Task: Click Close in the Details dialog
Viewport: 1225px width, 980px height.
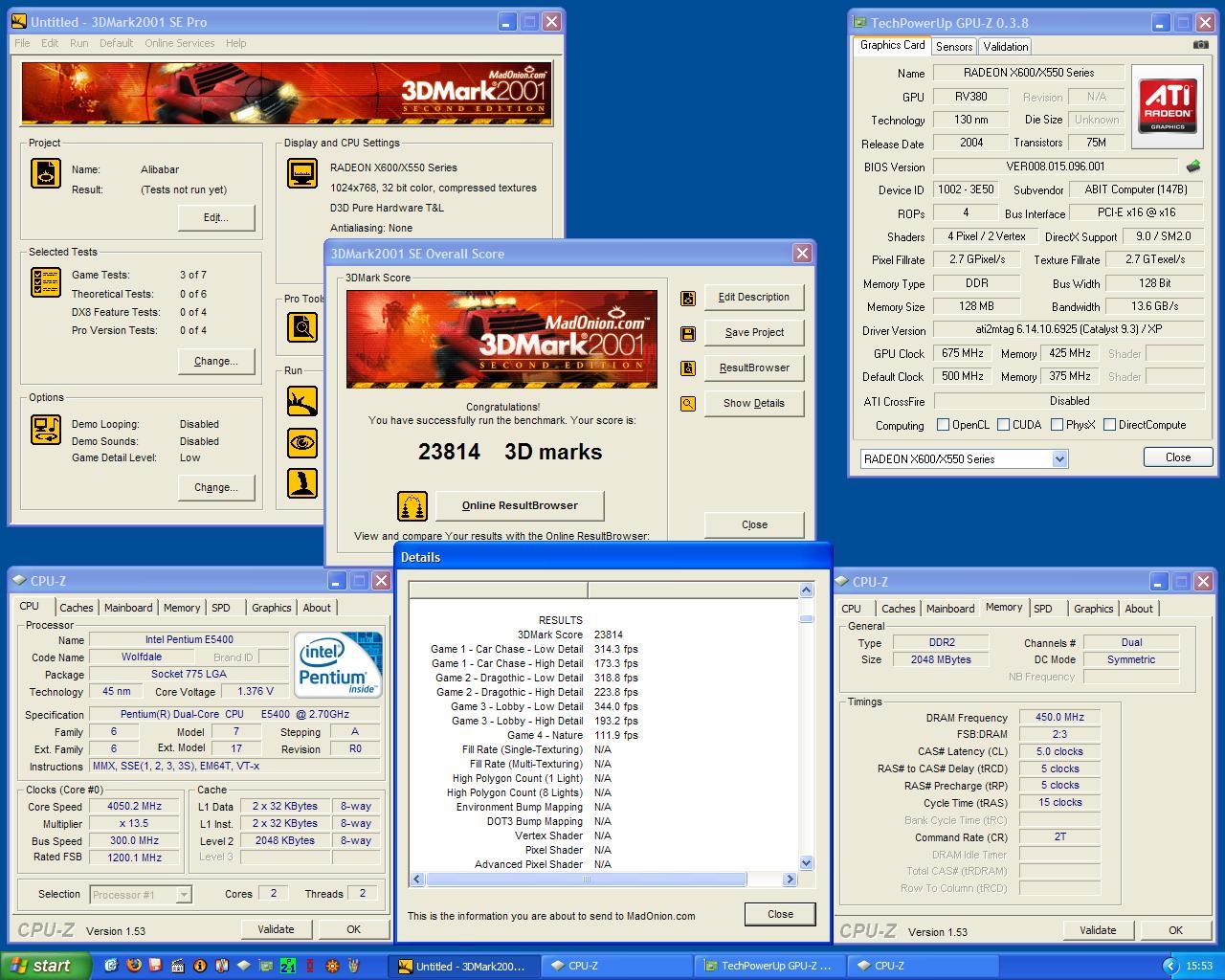Action: [x=780, y=914]
